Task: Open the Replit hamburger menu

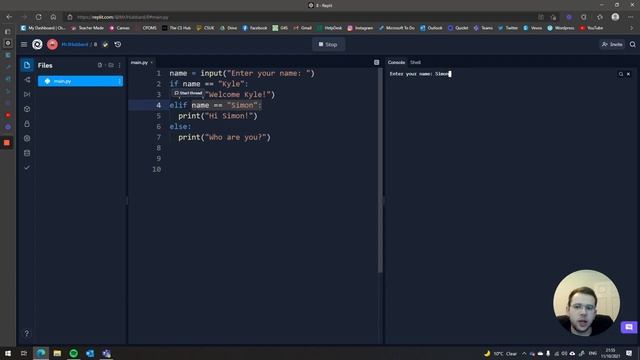Action: (x=24, y=44)
